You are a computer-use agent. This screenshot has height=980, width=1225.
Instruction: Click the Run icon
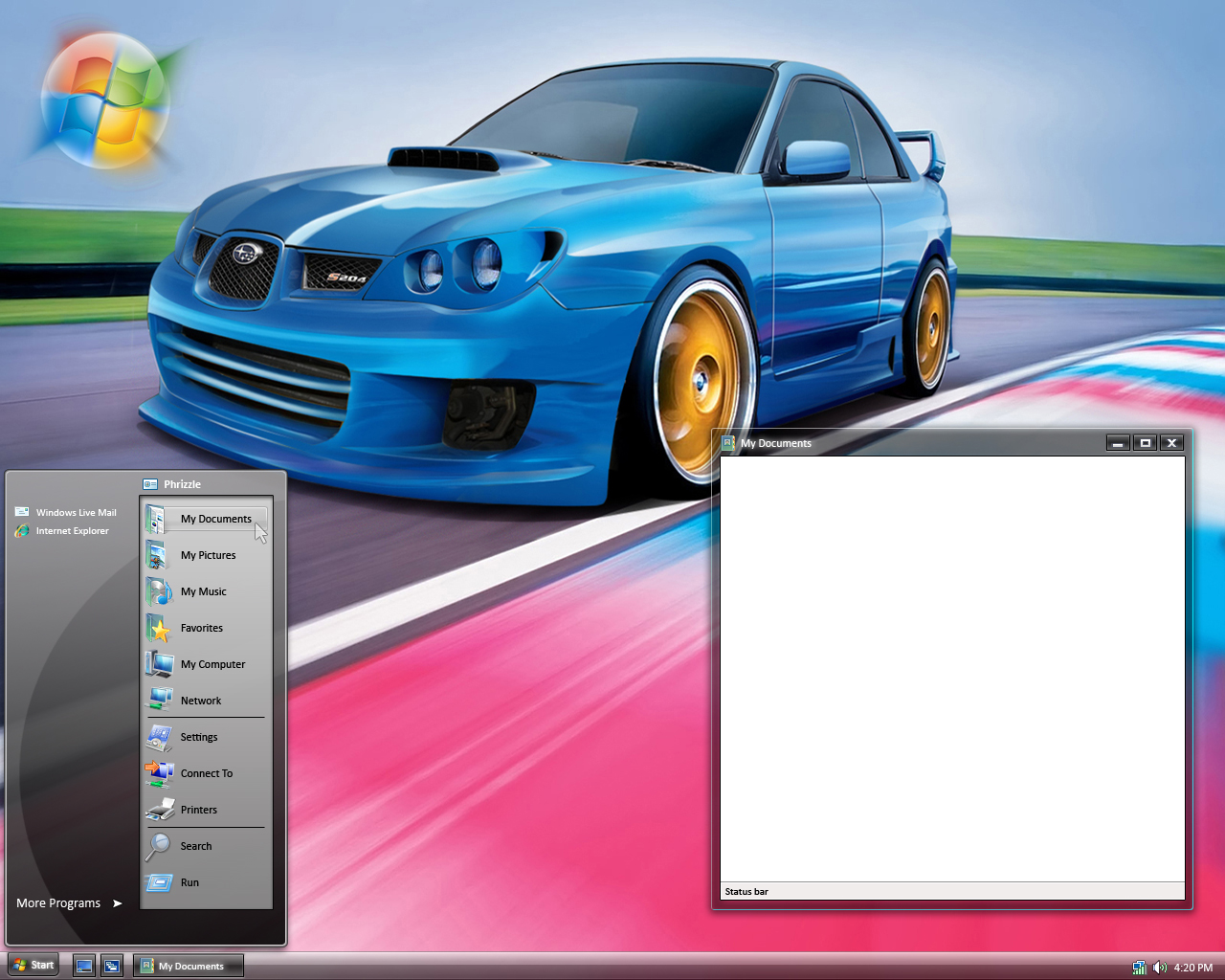[x=158, y=882]
